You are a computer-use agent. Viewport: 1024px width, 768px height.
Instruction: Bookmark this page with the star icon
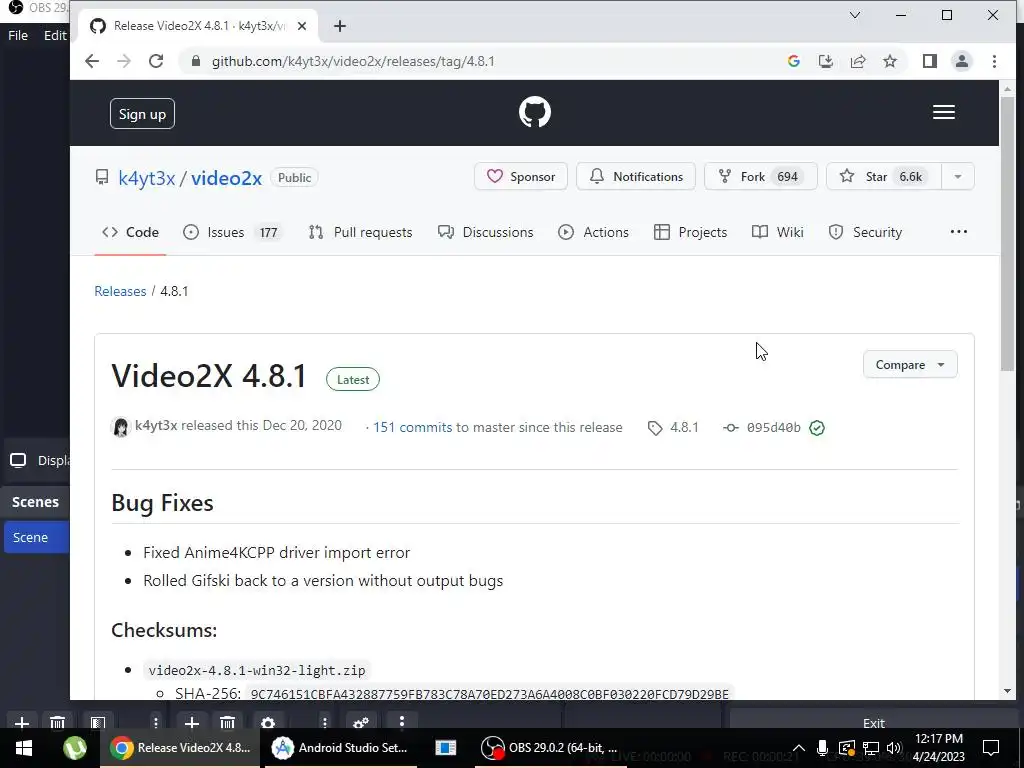[889, 61]
